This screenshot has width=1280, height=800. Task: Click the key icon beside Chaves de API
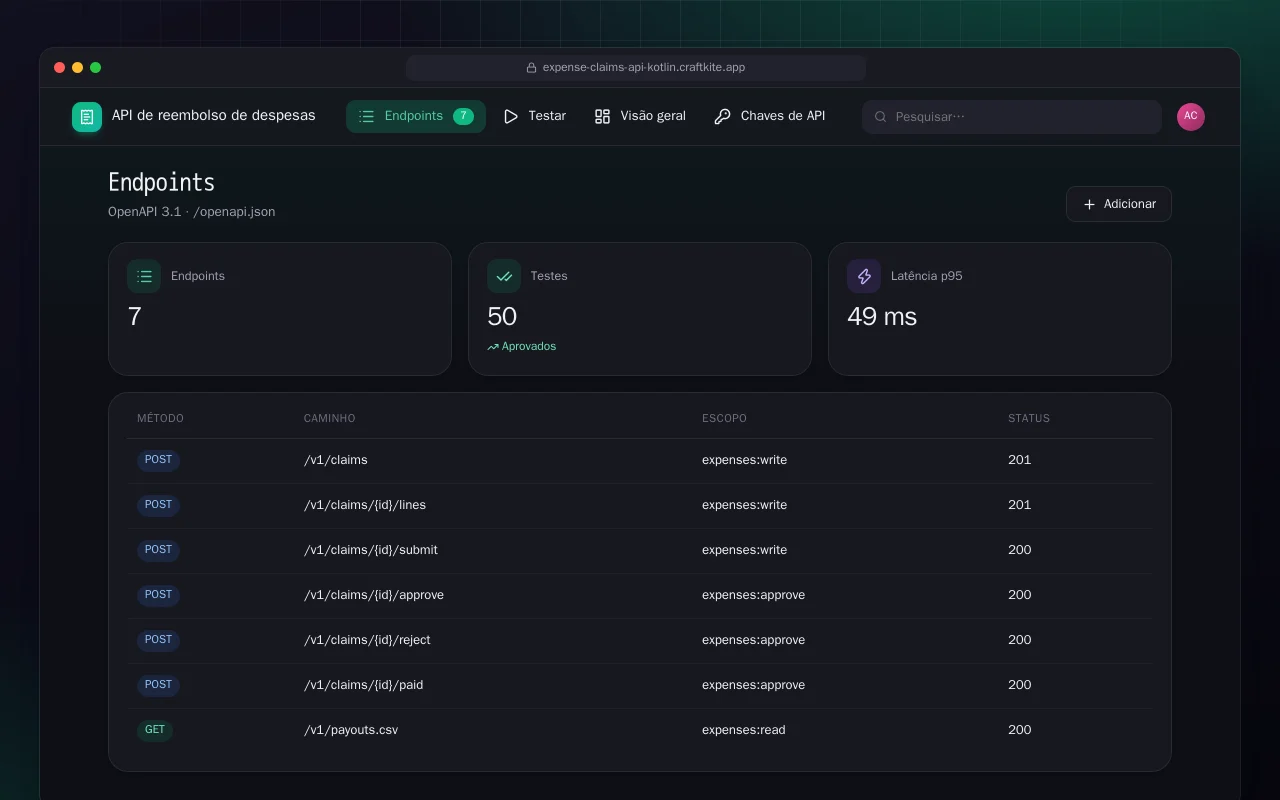[x=723, y=116]
